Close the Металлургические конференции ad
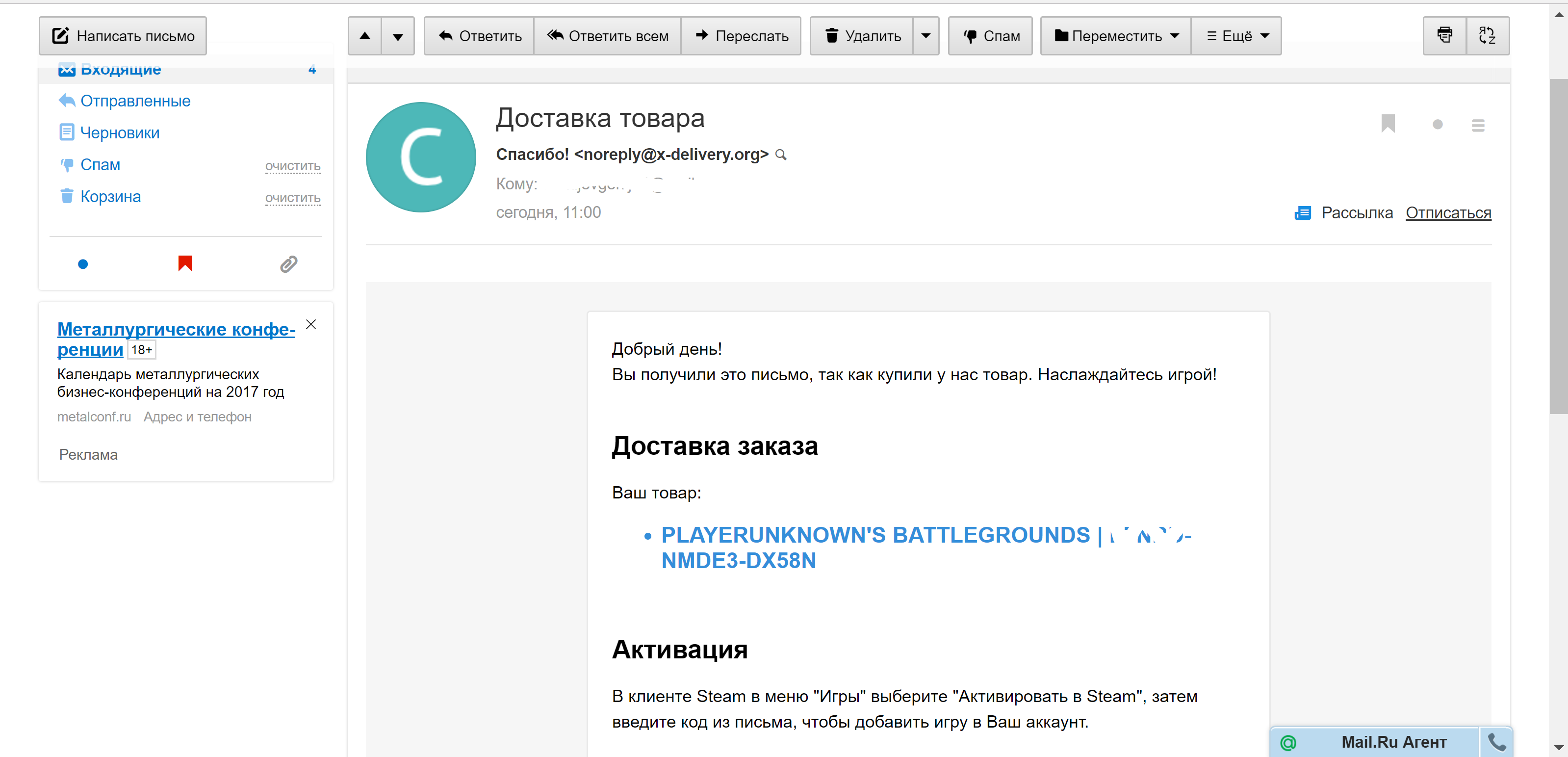This screenshot has width=1568, height=757. (311, 325)
